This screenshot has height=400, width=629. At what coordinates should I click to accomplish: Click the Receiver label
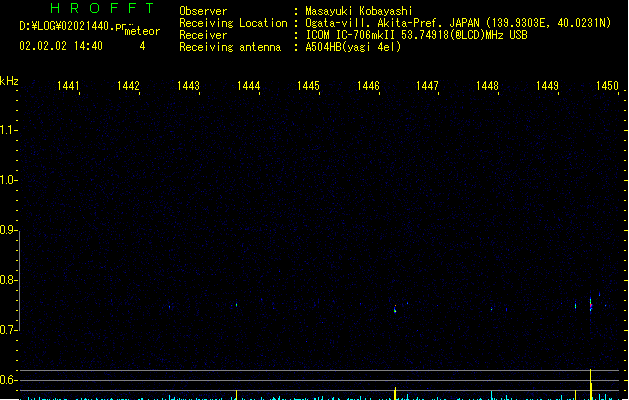pyautogui.click(x=203, y=35)
